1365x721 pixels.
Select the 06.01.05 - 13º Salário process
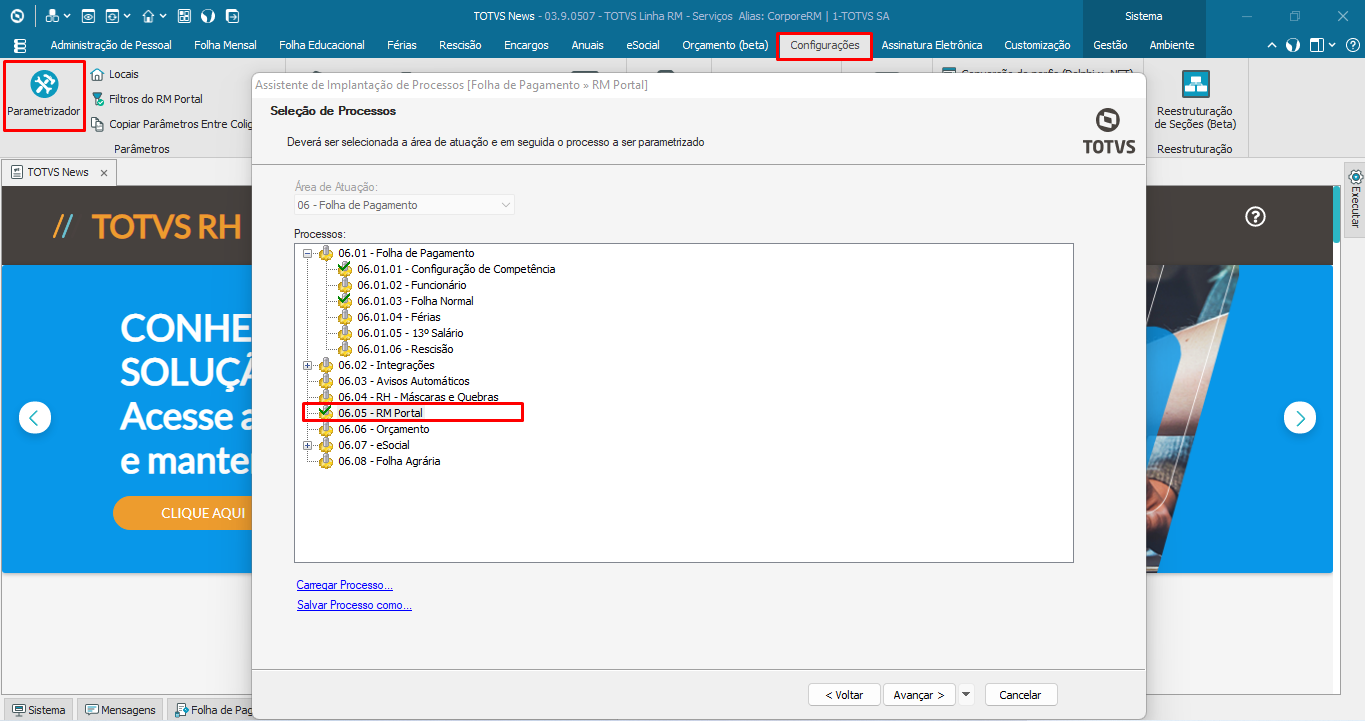tap(410, 333)
